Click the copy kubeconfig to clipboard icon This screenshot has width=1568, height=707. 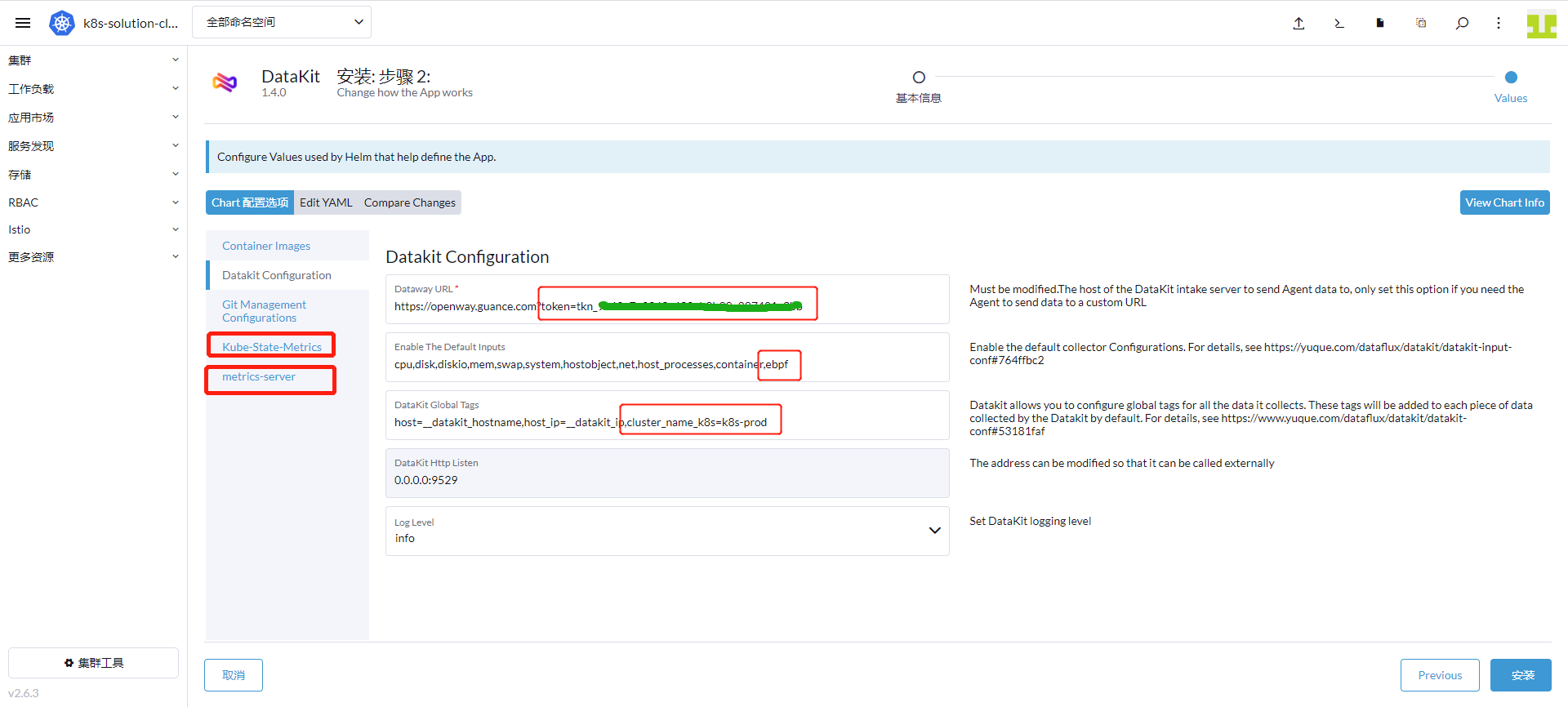pyautogui.click(x=1421, y=23)
